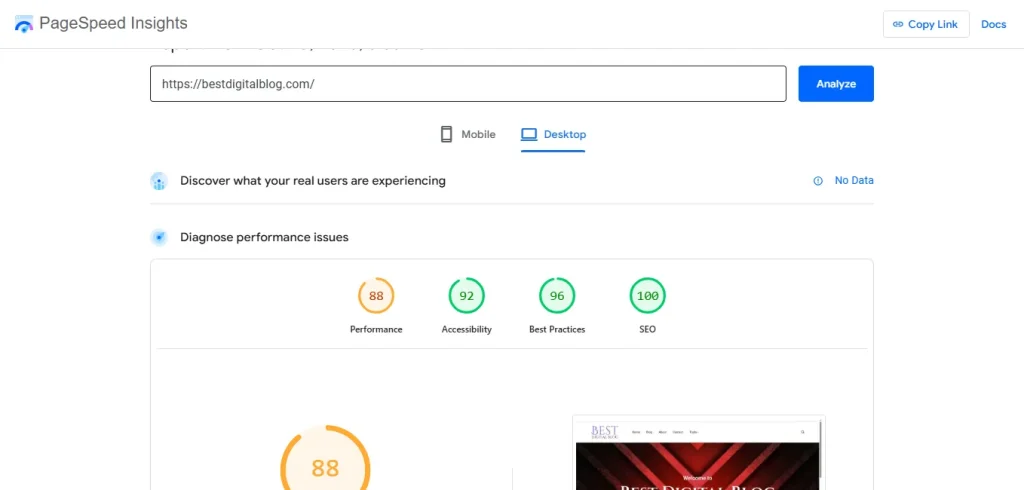1024x490 pixels.
Task: Click the laptop icon beside Desktop
Action: coord(528,135)
